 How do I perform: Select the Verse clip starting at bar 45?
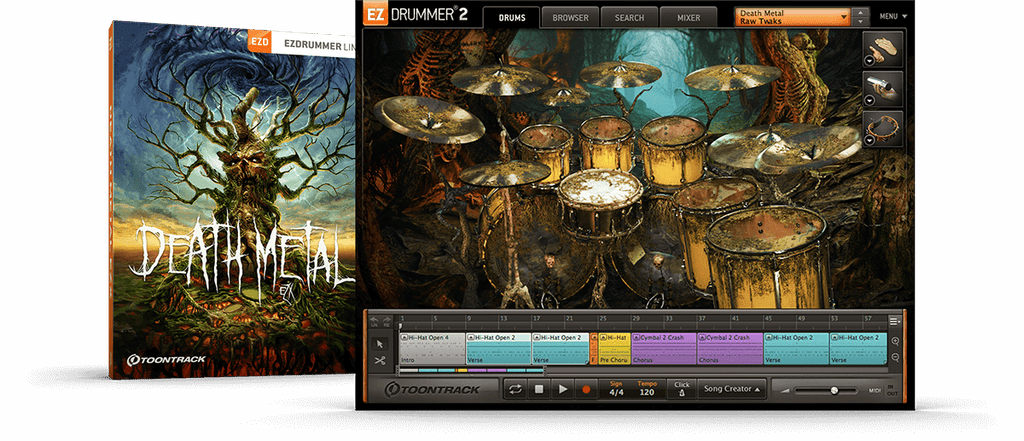coord(796,349)
